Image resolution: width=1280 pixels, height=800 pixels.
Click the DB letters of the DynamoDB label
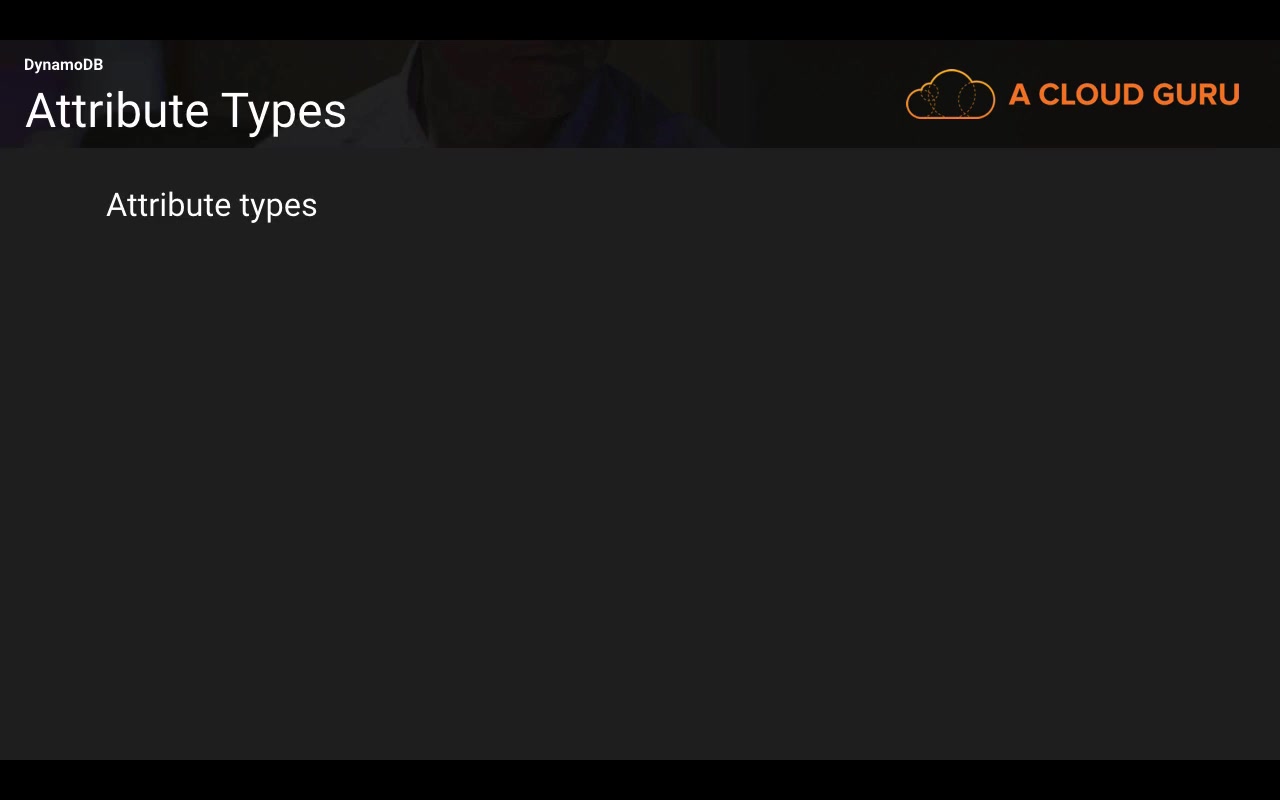point(92,65)
